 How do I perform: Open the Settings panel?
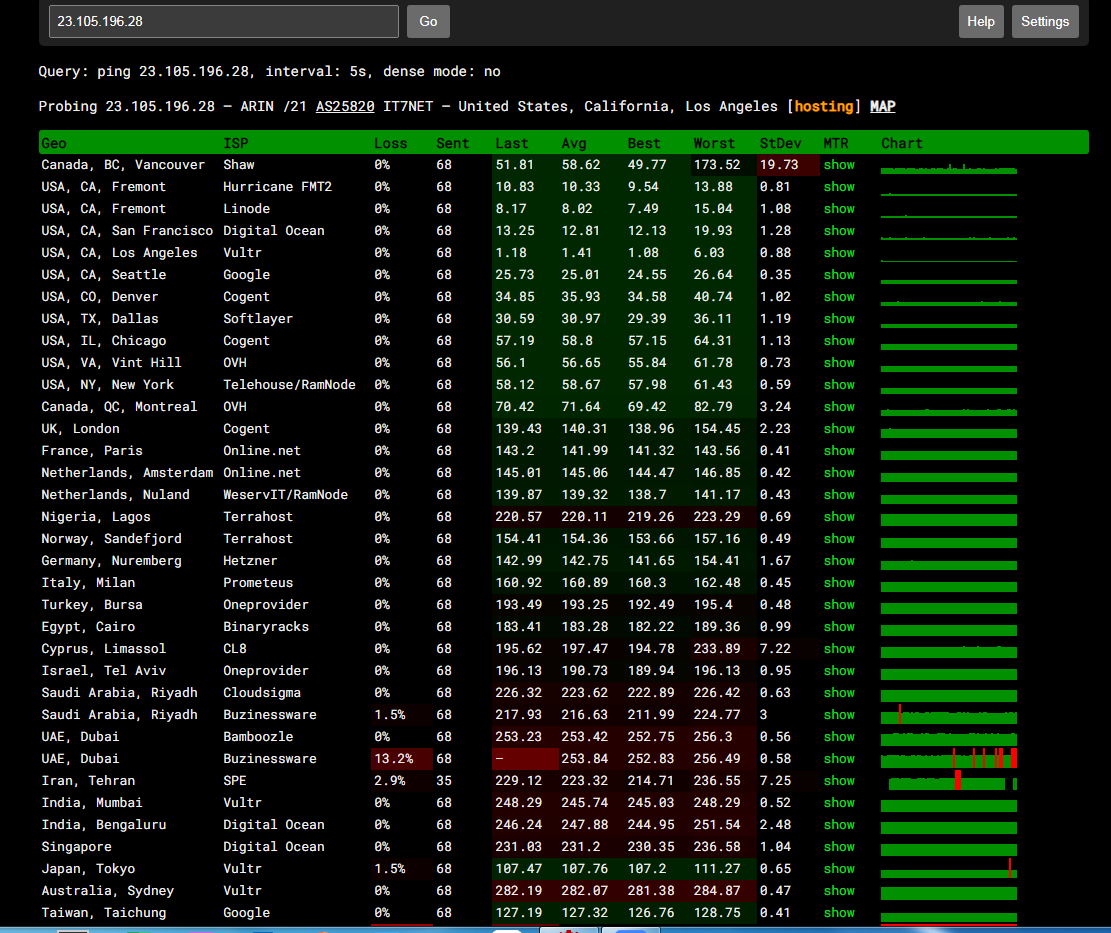pos(1044,21)
